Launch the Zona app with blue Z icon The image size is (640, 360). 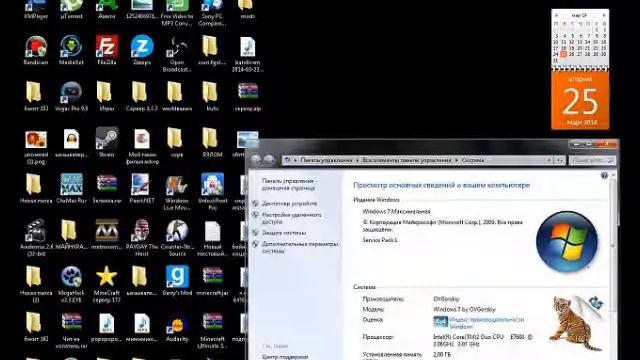coord(142,50)
